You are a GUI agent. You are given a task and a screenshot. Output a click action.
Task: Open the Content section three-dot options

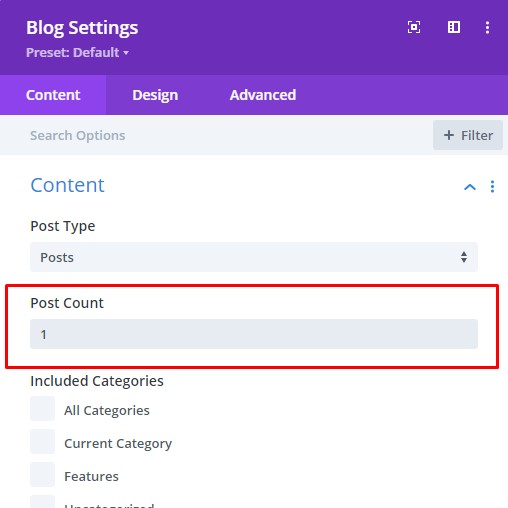pos(492,187)
